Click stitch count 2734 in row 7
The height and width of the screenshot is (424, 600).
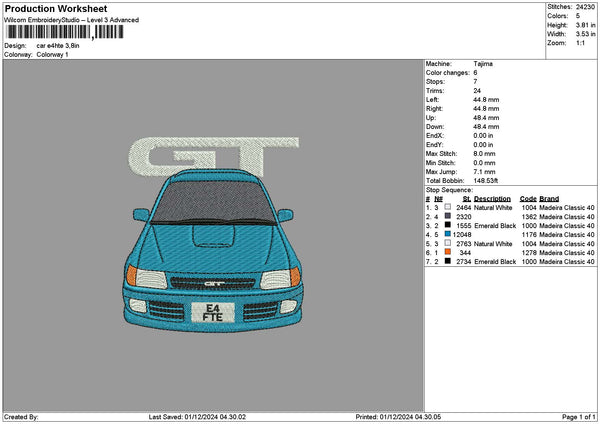(x=463, y=262)
